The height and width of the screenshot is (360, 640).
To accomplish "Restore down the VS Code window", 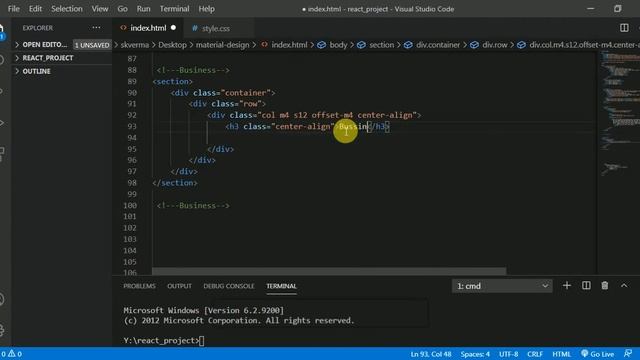I will coord(618,9).
